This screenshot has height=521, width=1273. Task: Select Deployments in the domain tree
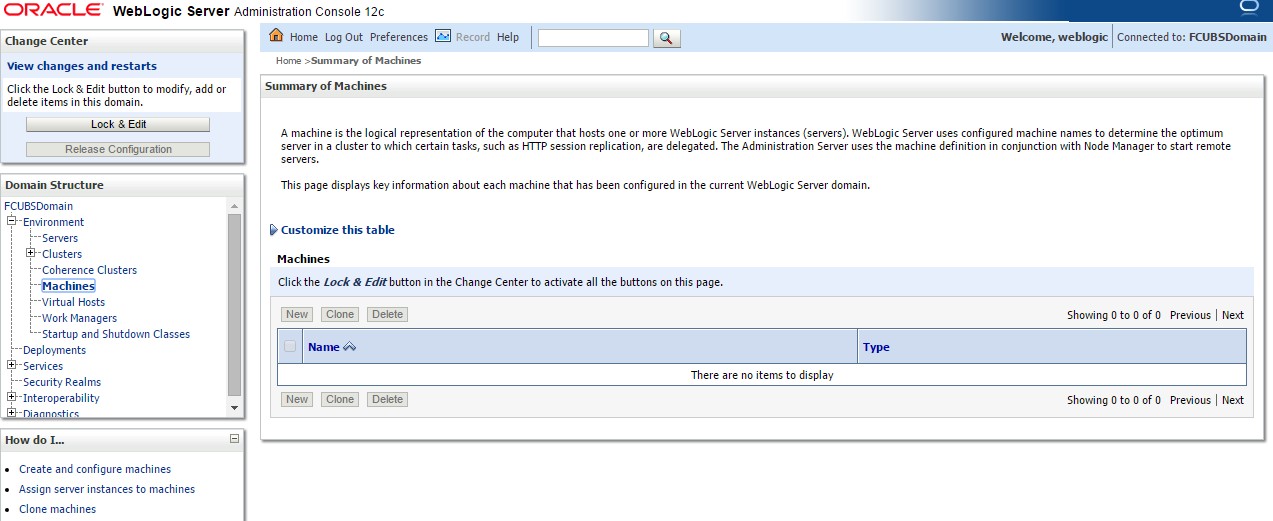pyautogui.click(x=55, y=350)
